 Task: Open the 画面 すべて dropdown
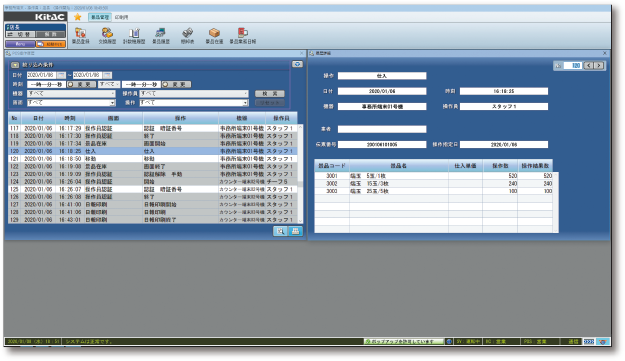pyautogui.click(x=71, y=102)
